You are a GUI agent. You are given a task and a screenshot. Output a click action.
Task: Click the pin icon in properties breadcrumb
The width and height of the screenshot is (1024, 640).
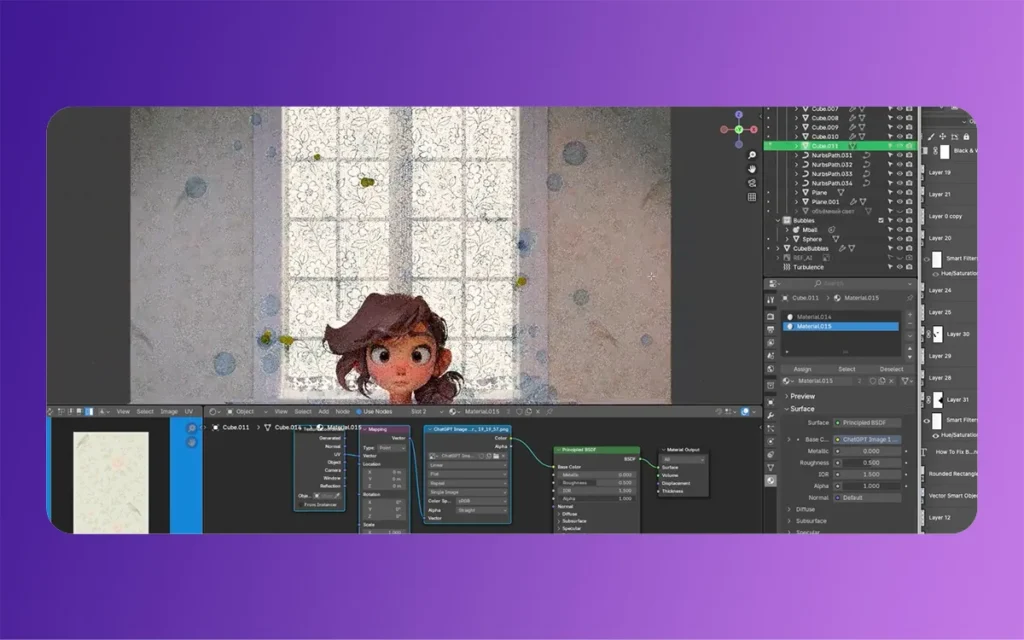click(x=910, y=298)
